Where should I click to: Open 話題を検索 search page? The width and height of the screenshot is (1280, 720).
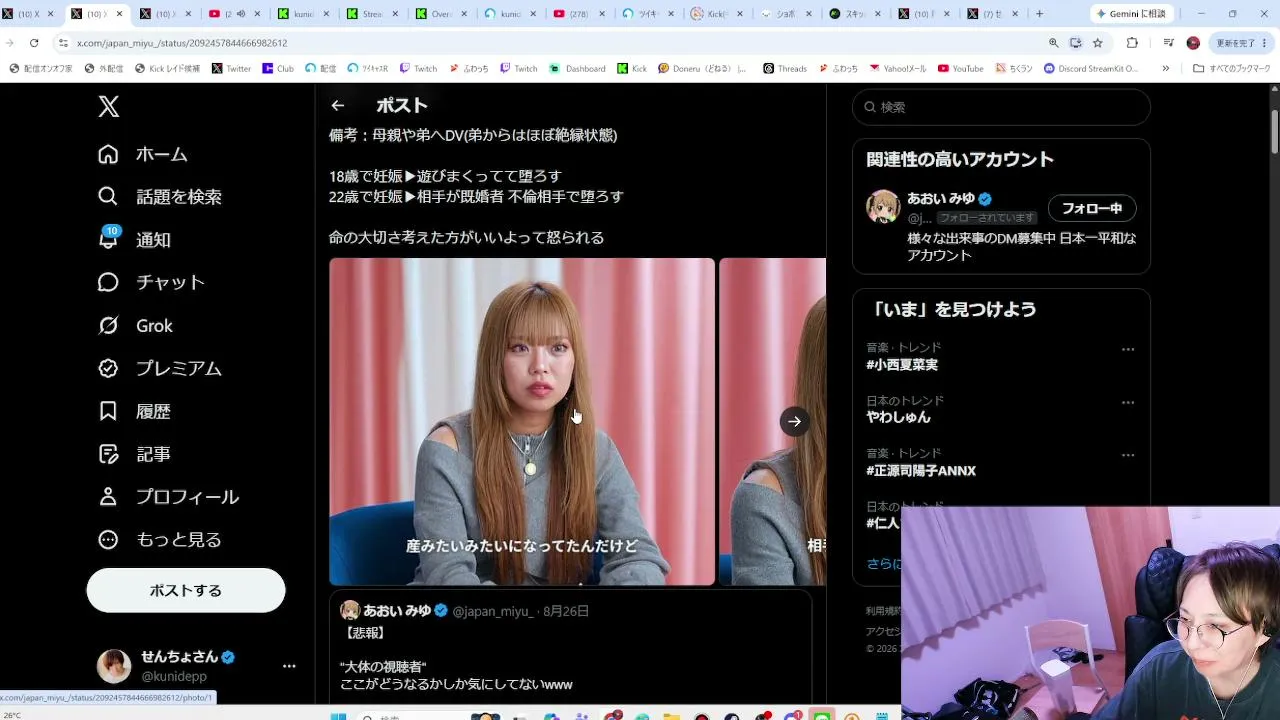pos(160,197)
